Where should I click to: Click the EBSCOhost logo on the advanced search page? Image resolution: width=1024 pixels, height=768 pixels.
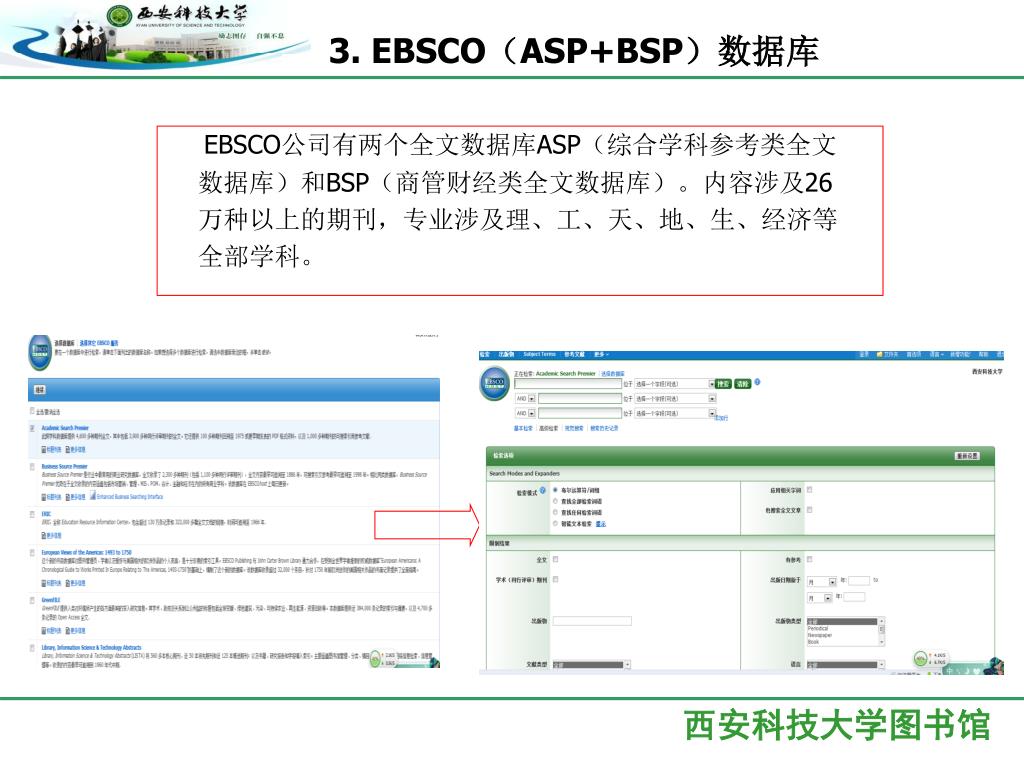[x=494, y=383]
